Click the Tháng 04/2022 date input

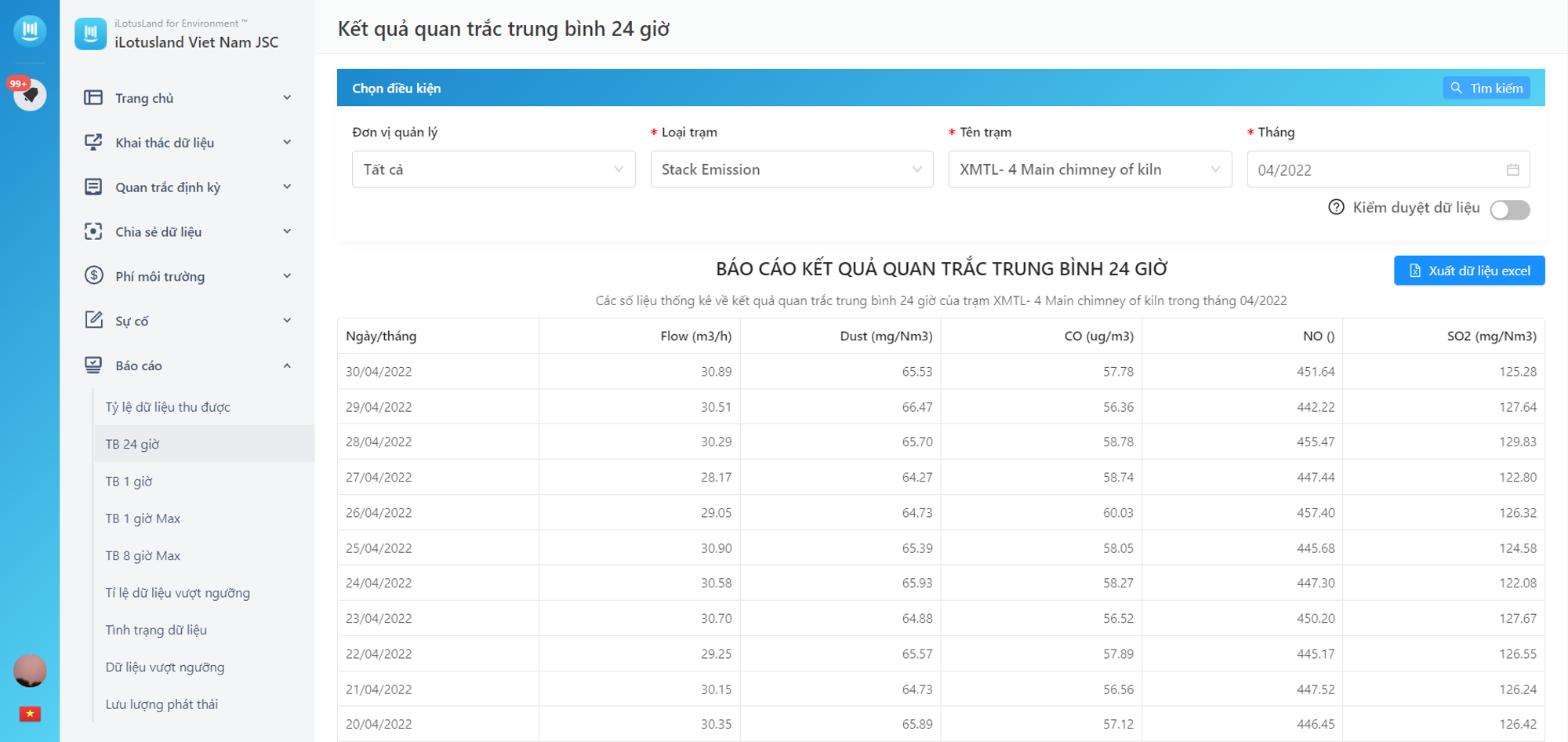pos(1388,169)
